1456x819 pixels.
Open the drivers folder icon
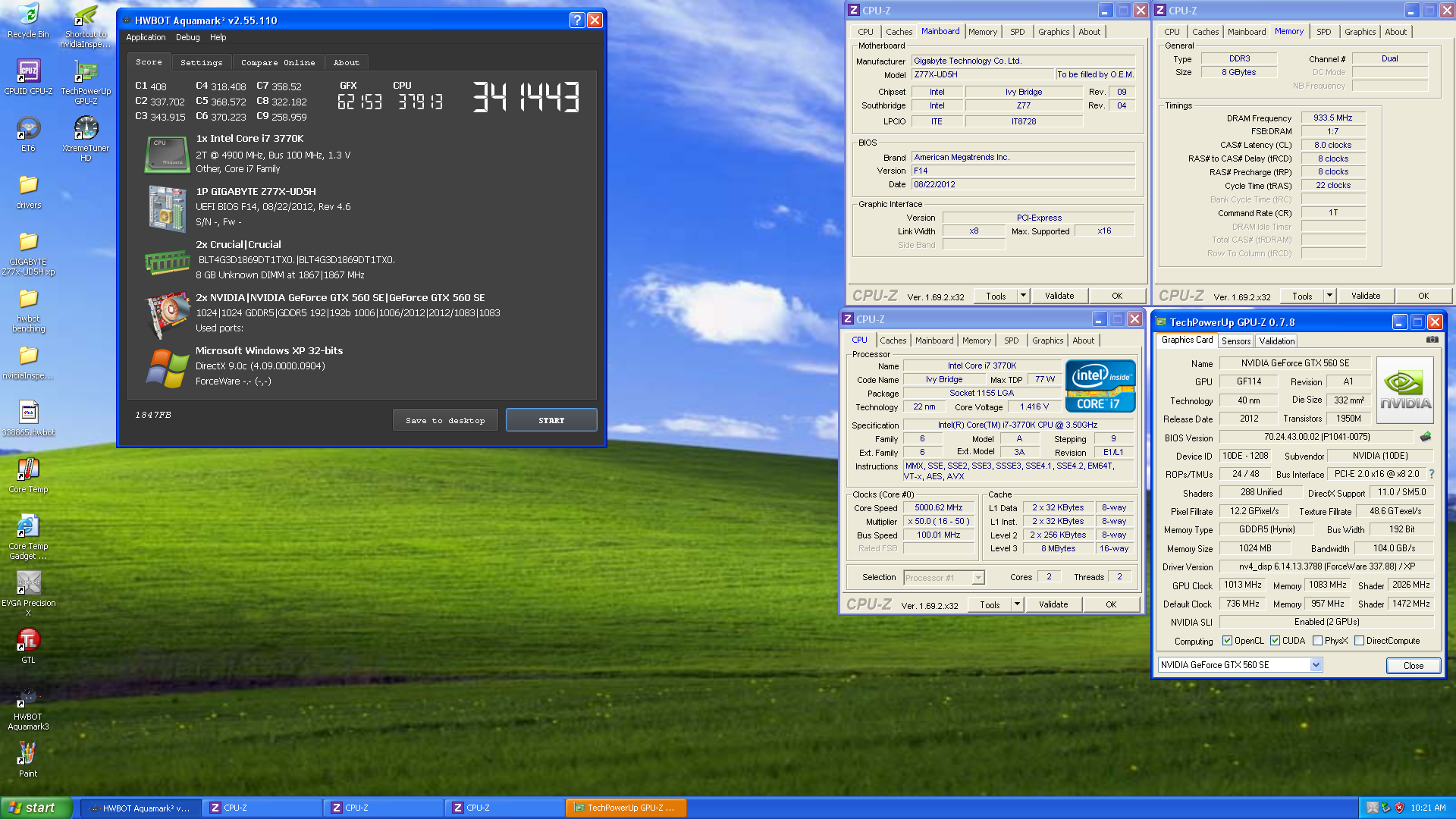28,191
